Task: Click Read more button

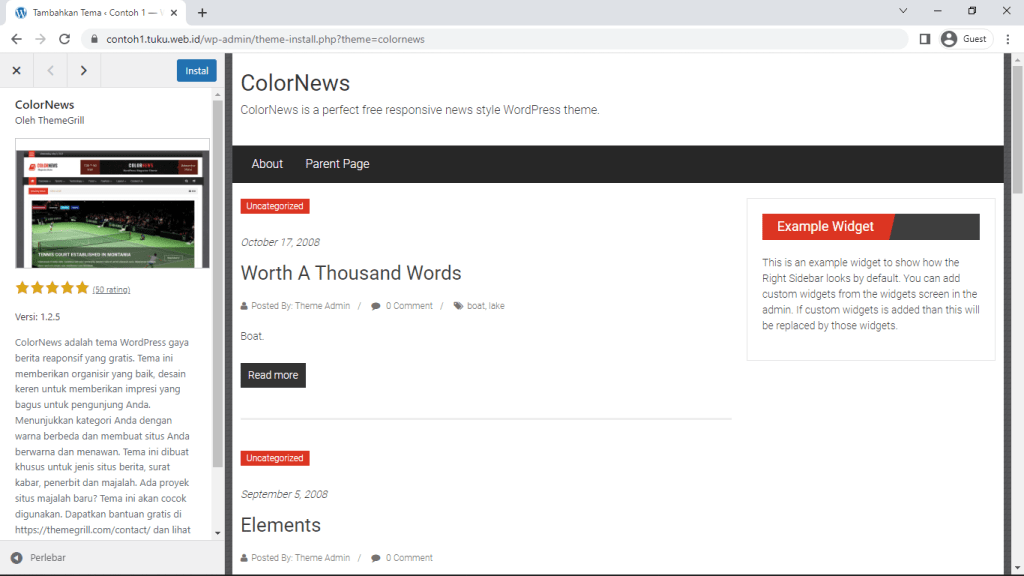Action: [273, 376]
